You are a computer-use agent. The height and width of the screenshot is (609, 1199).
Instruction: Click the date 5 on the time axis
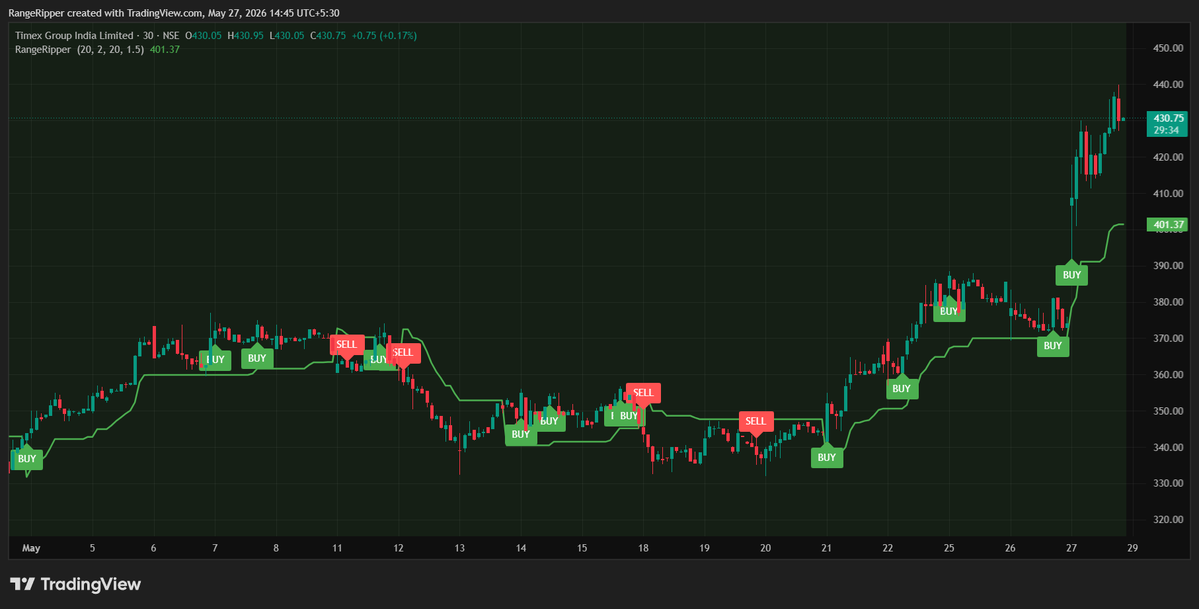pos(93,549)
